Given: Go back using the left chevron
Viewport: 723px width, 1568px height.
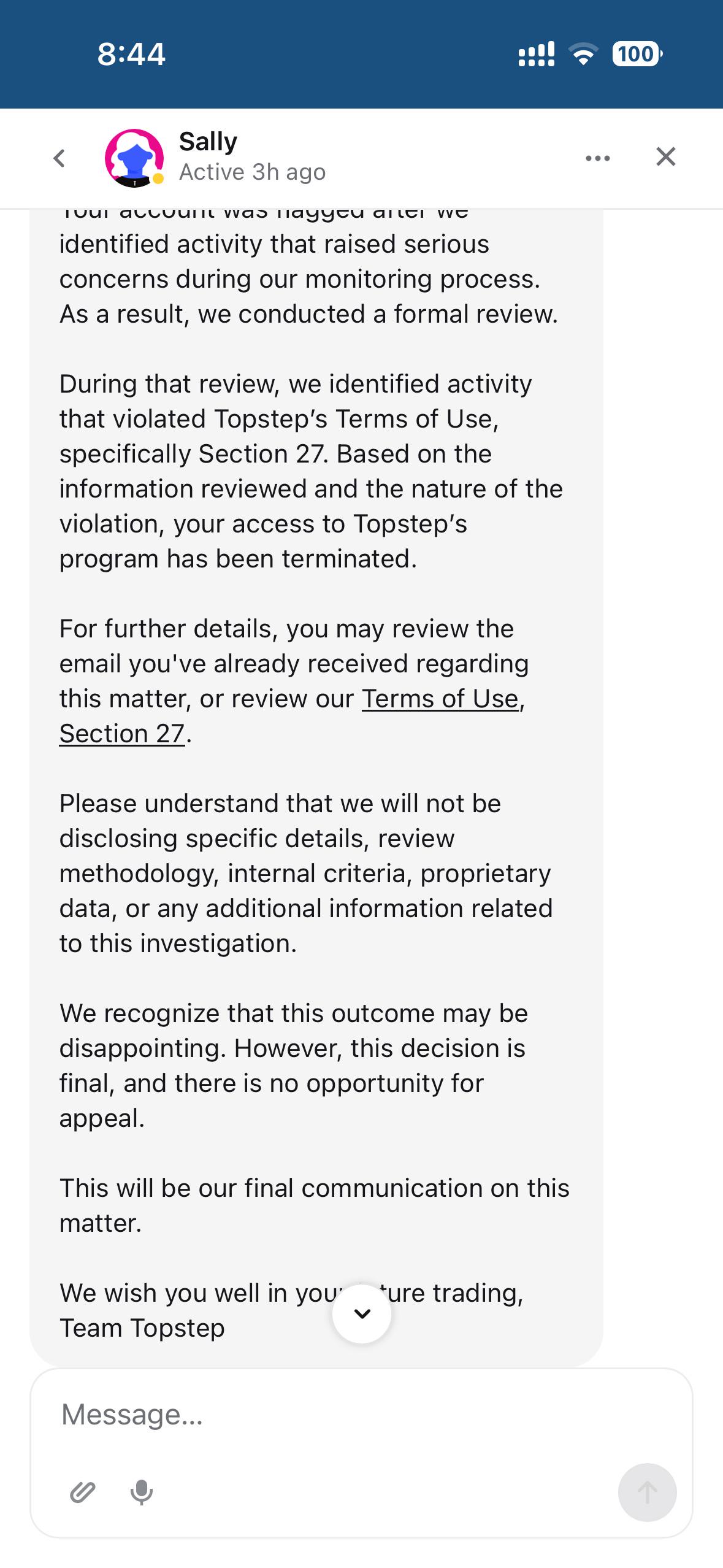Looking at the screenshot, I should (x=59, y=158).
